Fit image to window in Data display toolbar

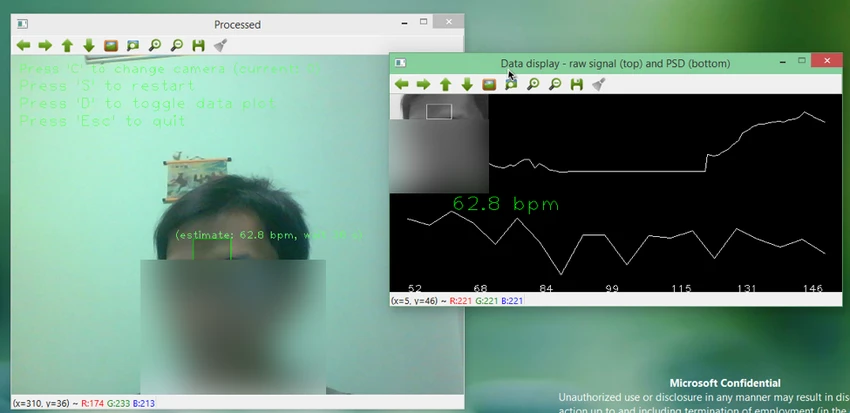(511, 84)
